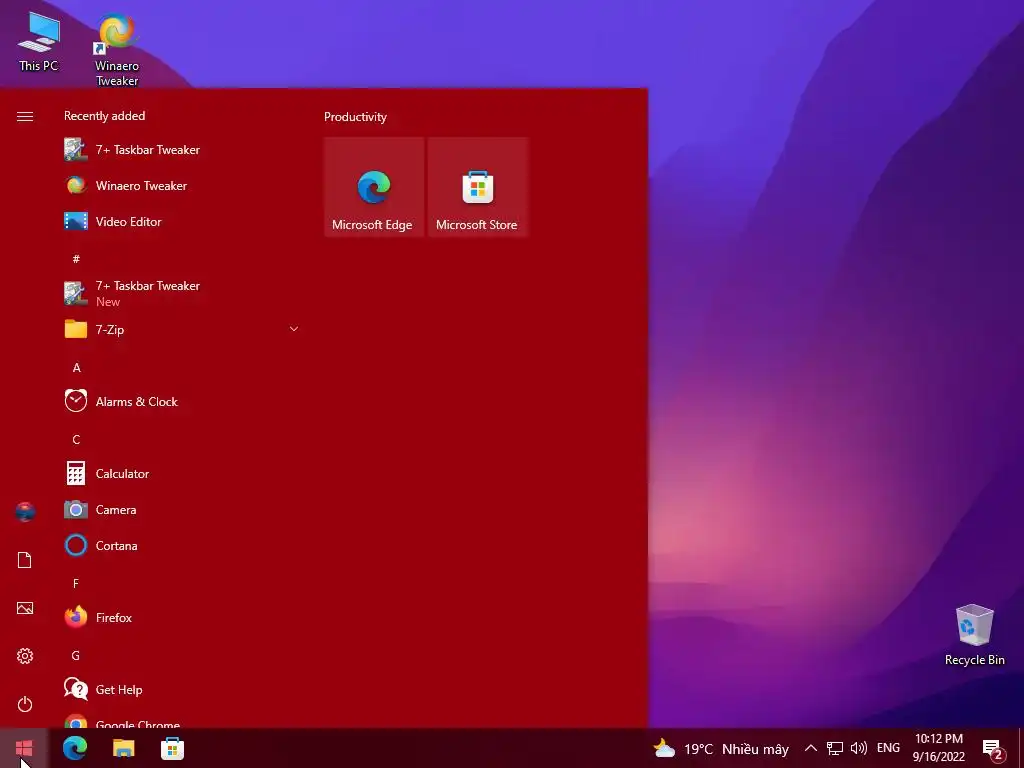Viewport: 1024px width, 768px height.
Task: Open the network status tray icon
Action: click(835, 748)
